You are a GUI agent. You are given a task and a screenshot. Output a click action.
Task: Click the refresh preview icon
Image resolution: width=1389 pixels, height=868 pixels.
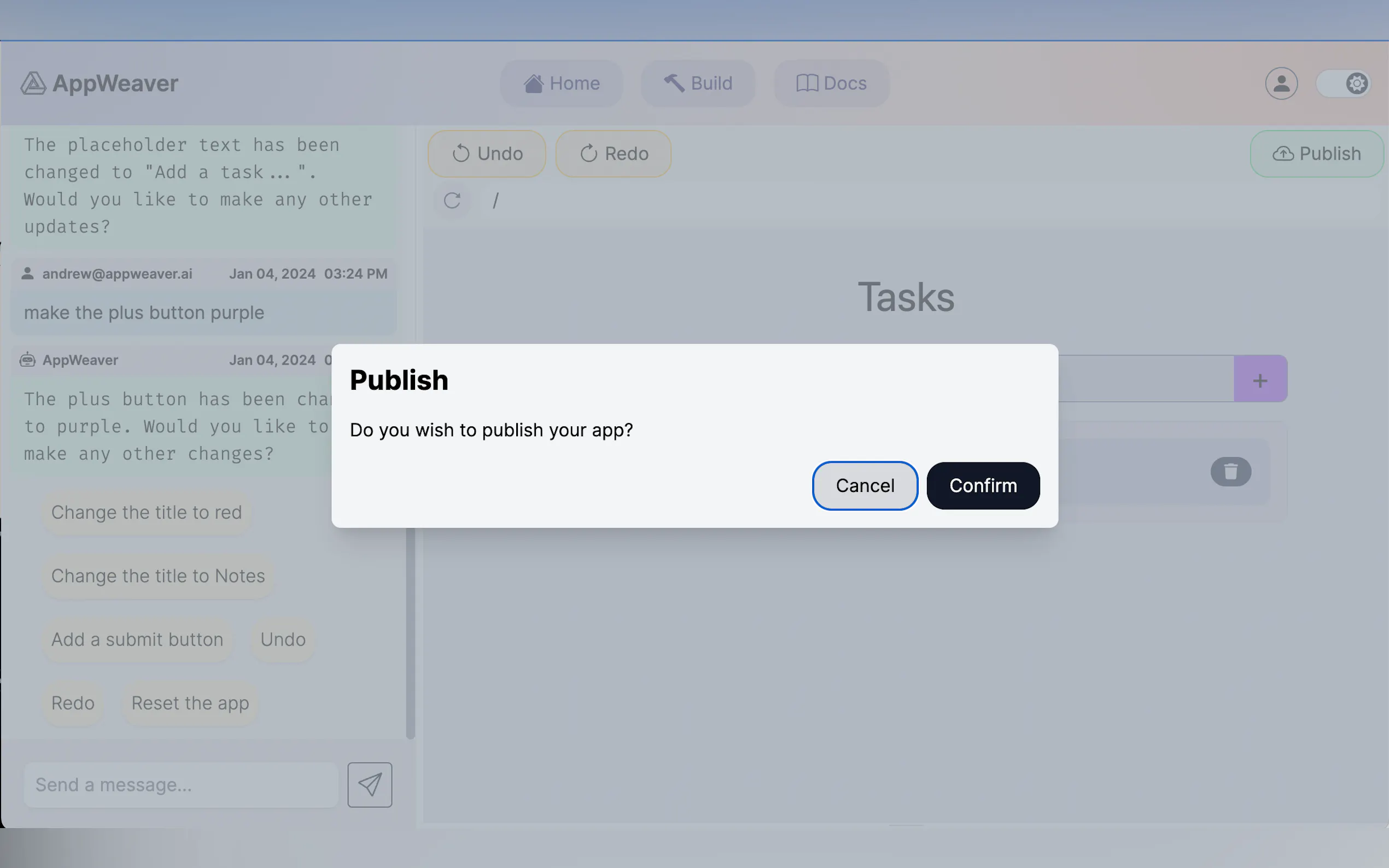[x=452, y=201]
